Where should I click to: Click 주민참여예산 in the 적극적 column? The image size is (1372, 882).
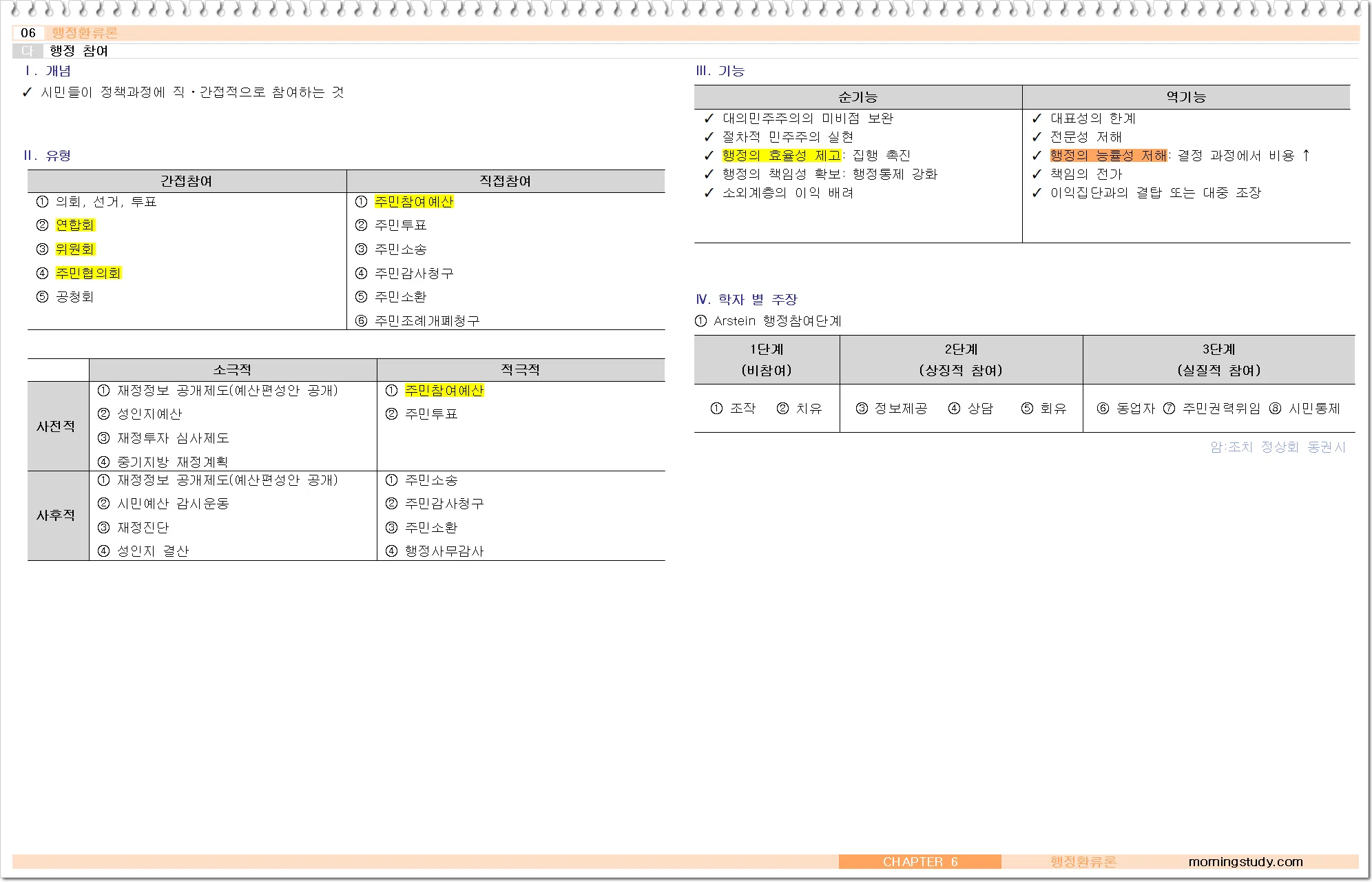click(444, 391)
